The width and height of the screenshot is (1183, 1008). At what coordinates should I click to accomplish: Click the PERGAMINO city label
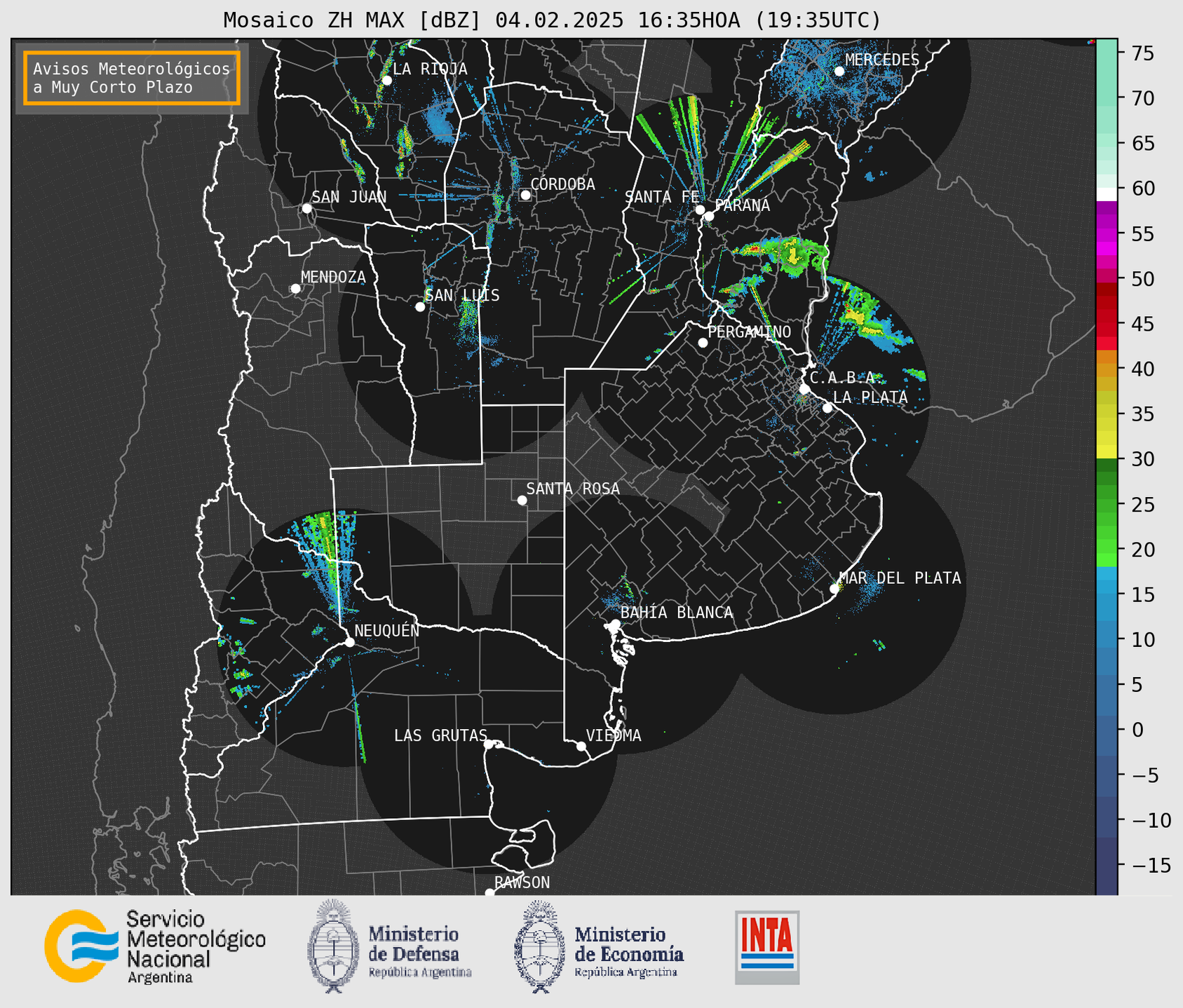pyautogui.click(x=750, y=332)
